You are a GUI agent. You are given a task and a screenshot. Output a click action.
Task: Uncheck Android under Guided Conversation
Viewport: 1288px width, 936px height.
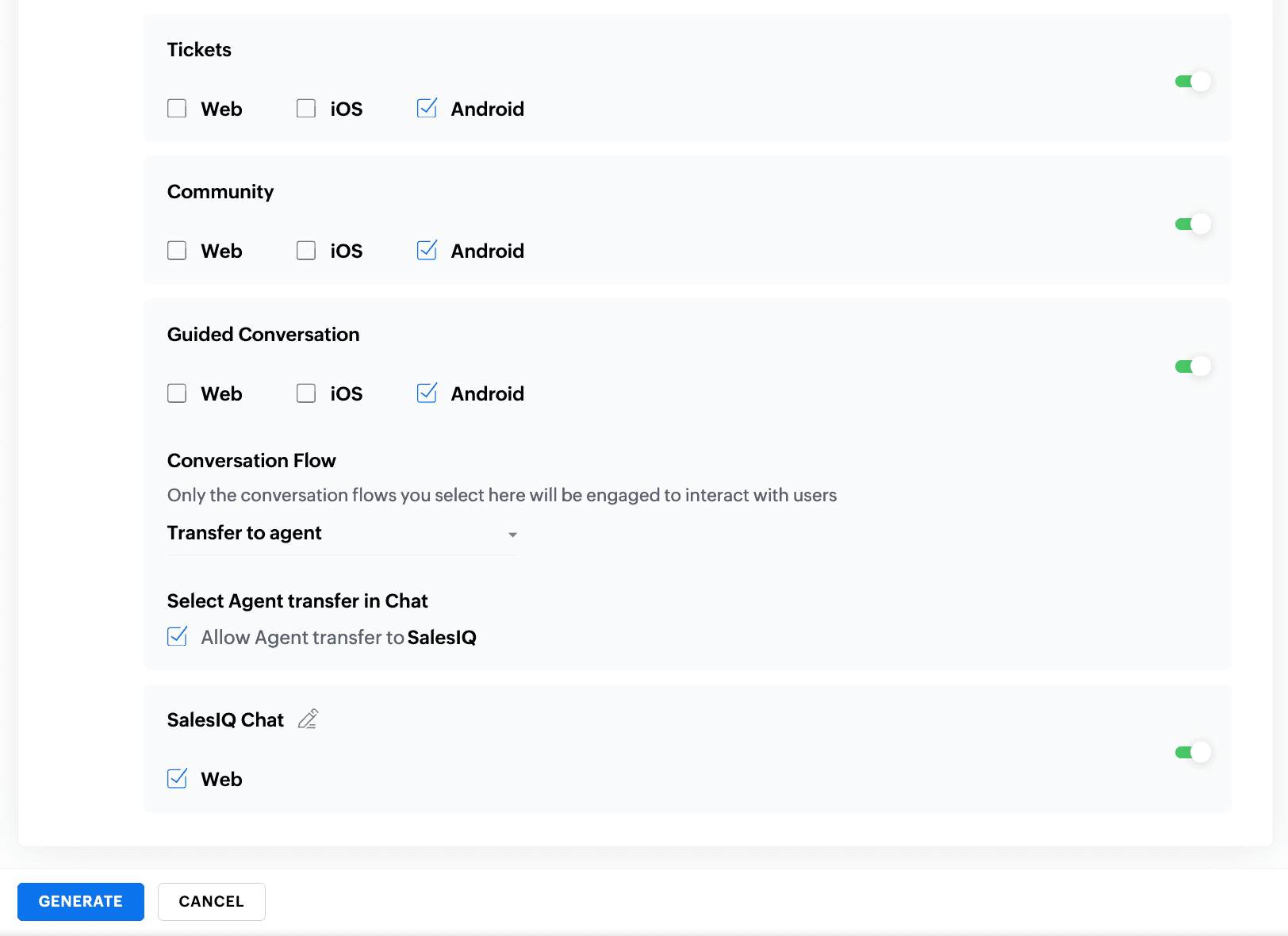click(x=427, y=393)
